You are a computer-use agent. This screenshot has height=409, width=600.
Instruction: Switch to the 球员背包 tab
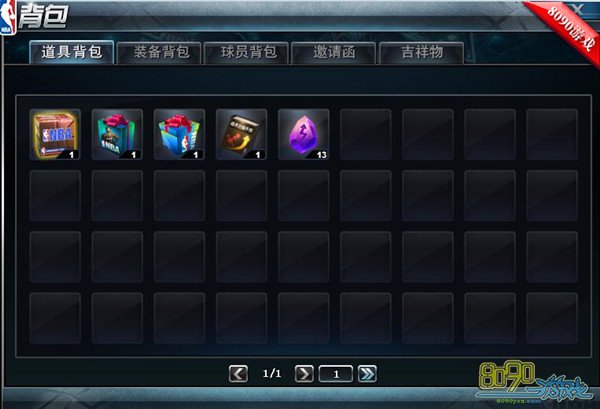click(246, 53)
